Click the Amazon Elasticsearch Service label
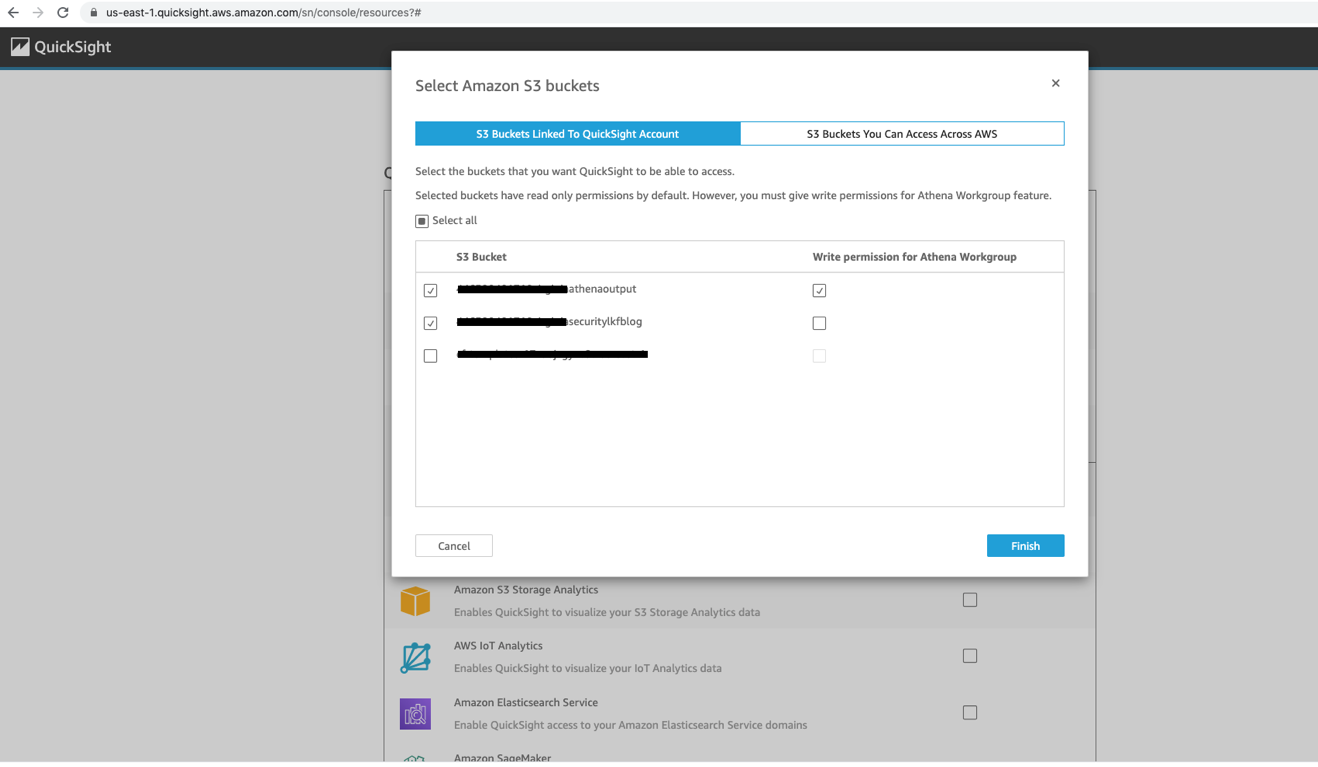 tap(526, 703)
